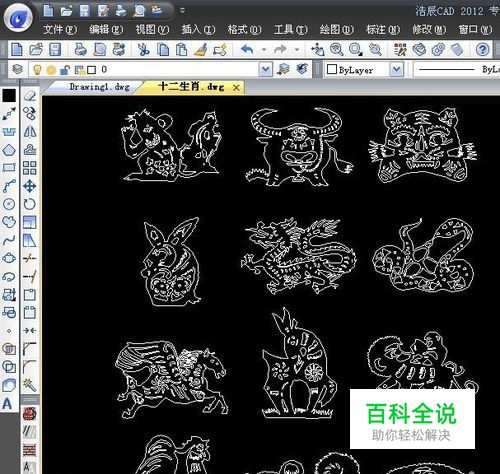Click the Layer Previous icon

point(302,69)
